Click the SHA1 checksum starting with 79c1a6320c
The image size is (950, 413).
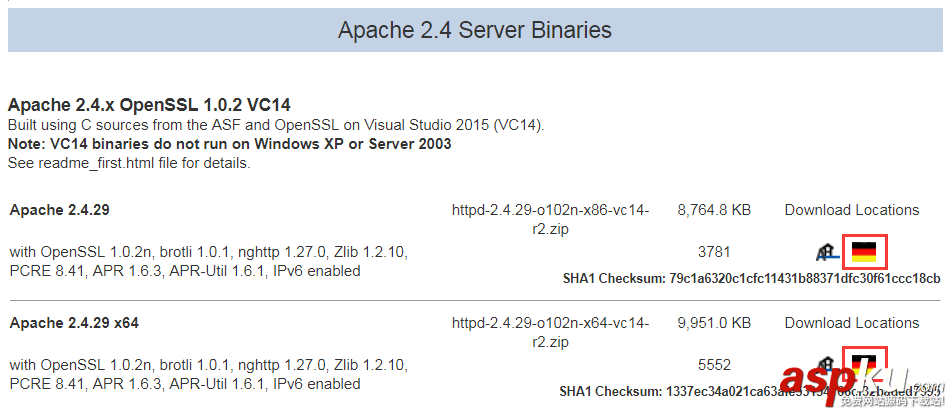click(x=803, y=278)
